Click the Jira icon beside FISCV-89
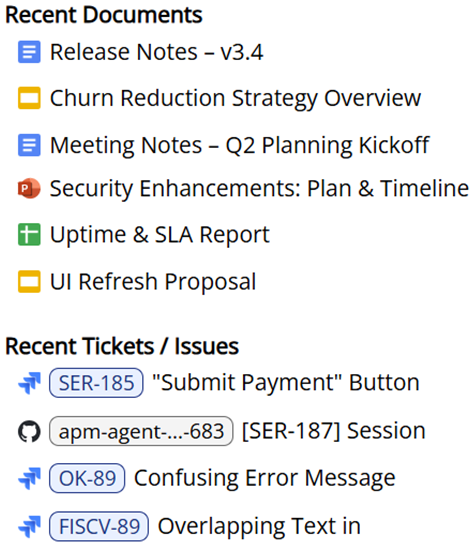Screen dimensions: 475x547 point(29,526)
